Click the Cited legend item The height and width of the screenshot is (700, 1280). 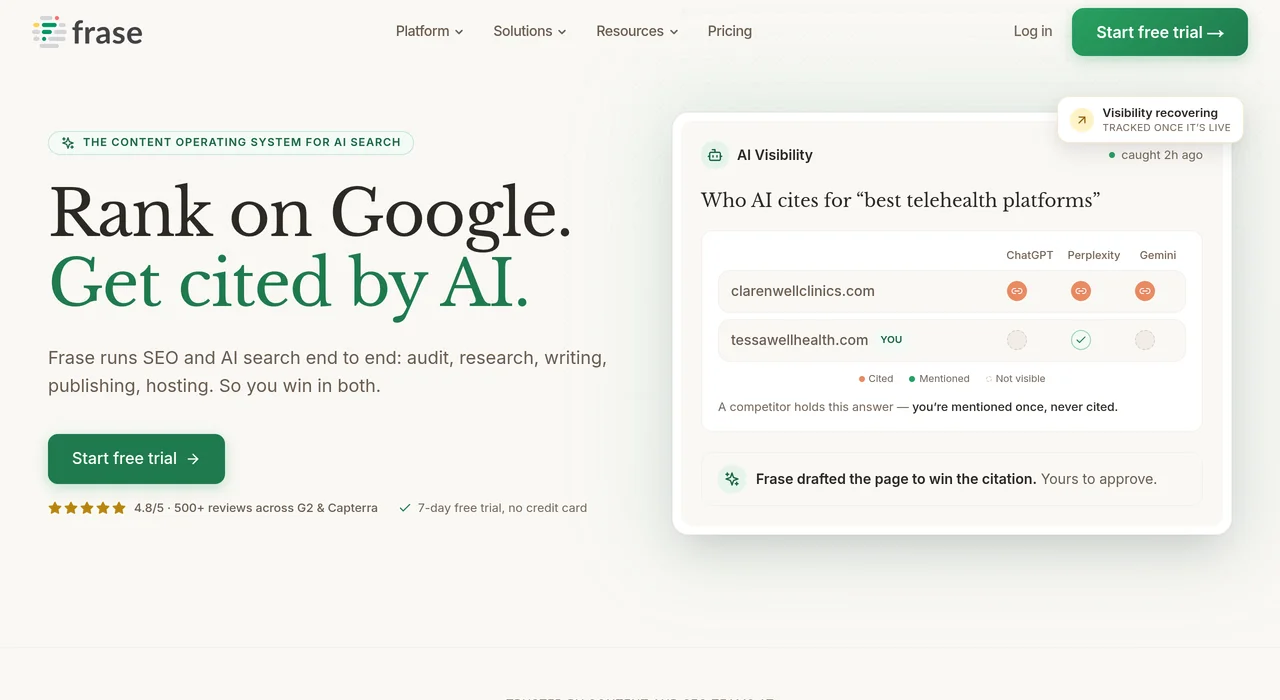[x=876, y=379]
